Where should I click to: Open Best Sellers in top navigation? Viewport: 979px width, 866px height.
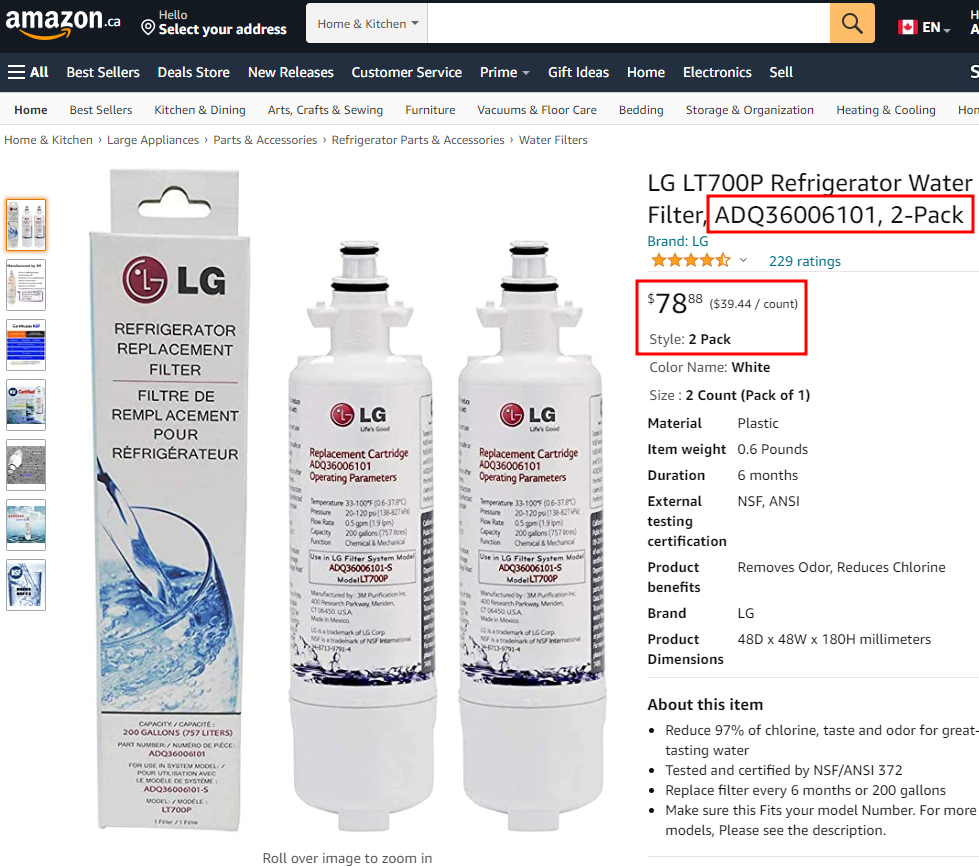pos(103,72)
